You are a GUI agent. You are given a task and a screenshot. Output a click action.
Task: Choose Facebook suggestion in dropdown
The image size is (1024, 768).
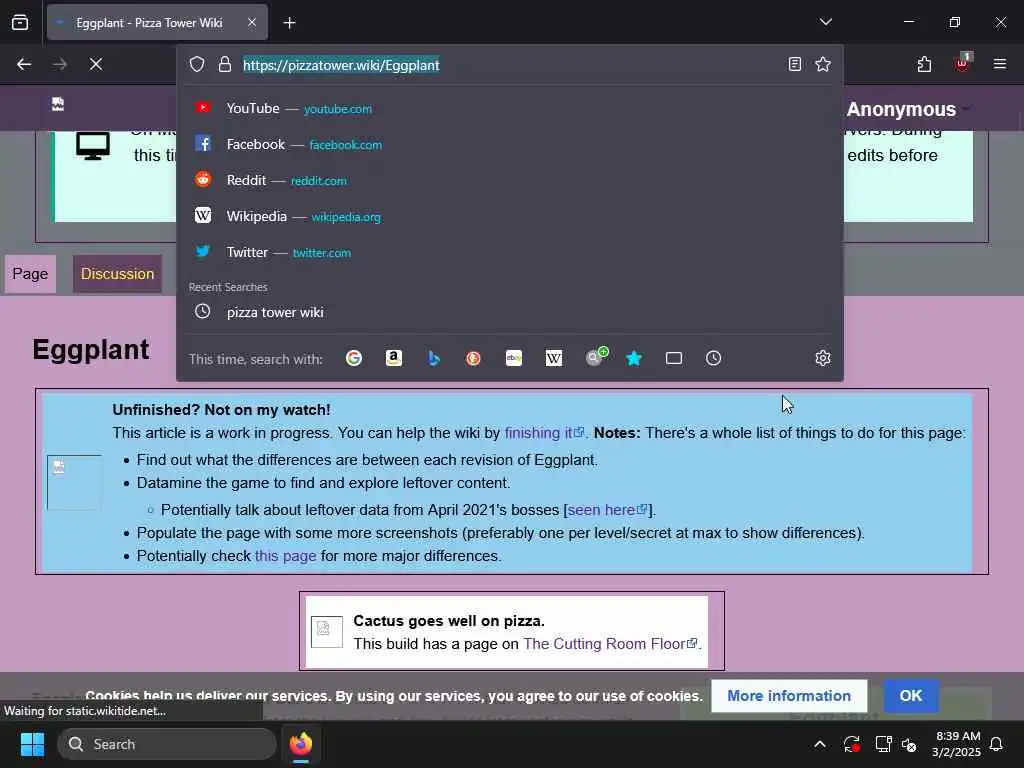pyautogui.click(x=509, y=144)
